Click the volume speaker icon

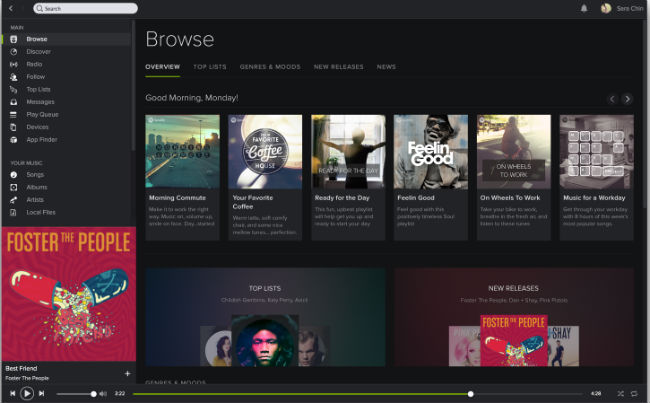103,394
